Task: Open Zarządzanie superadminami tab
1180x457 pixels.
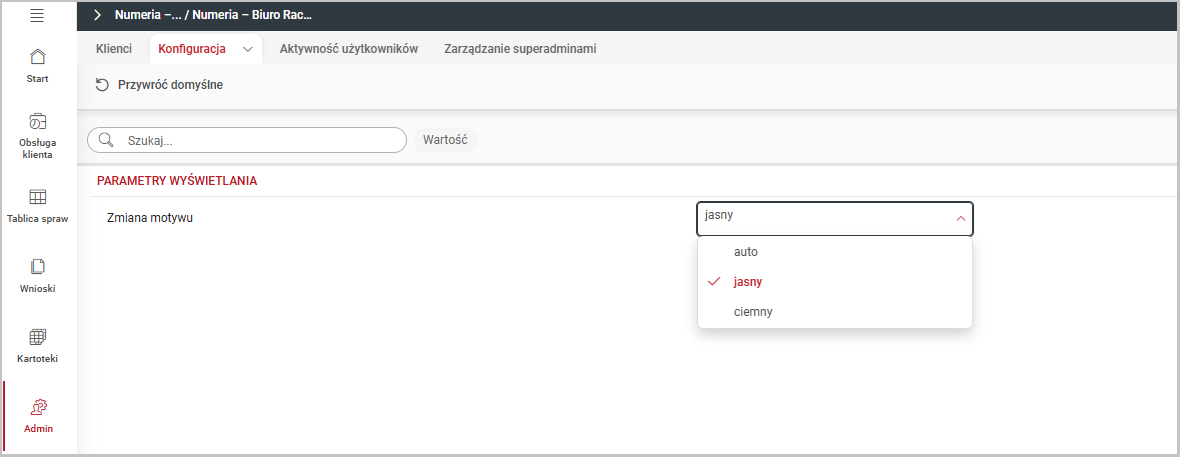Action: click(520, 49)
